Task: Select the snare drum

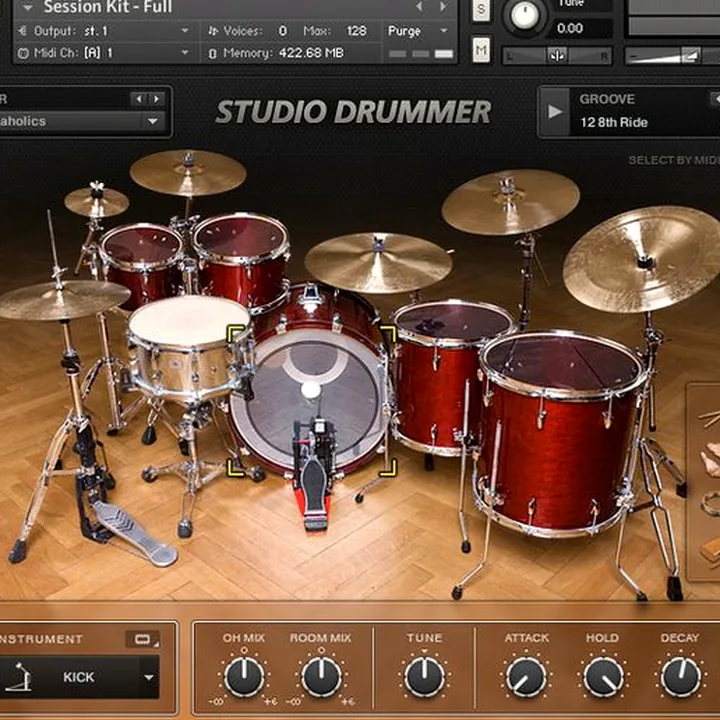Action: pos(190,347)
